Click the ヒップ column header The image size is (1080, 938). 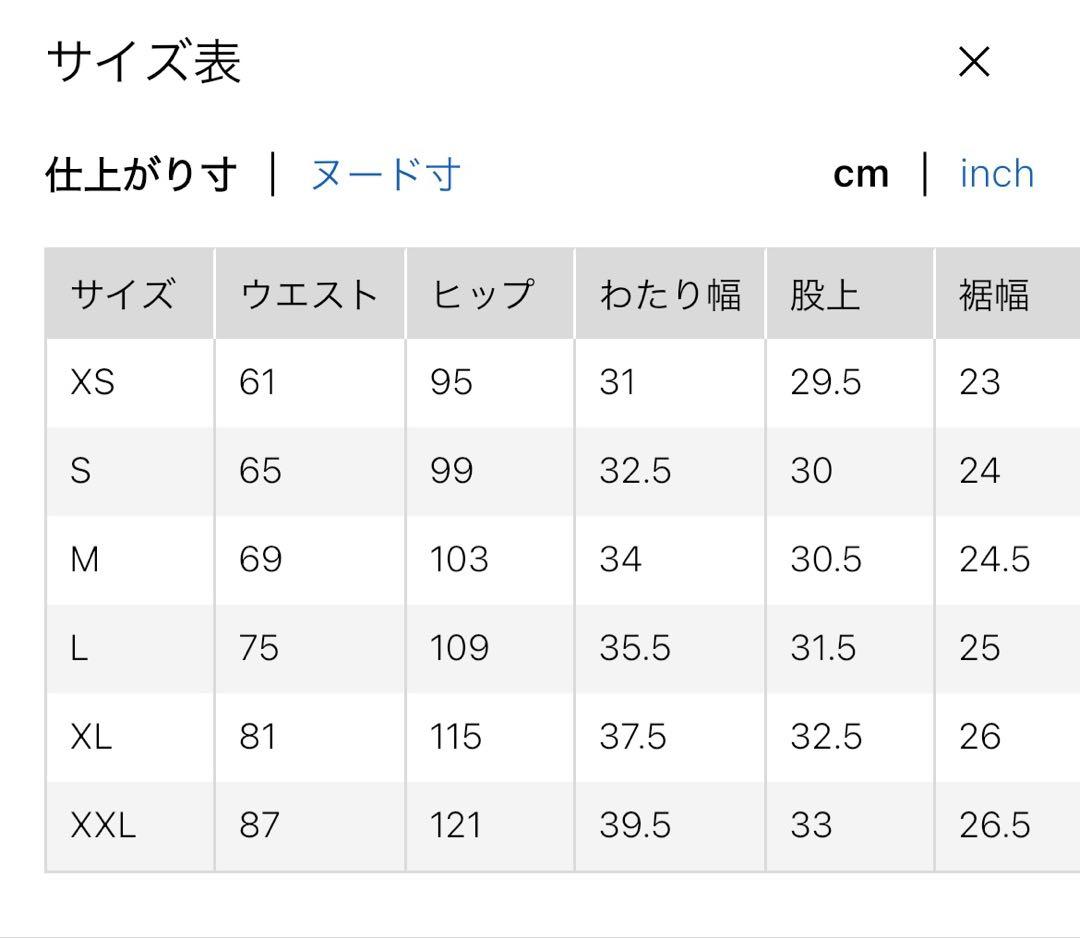483,295
